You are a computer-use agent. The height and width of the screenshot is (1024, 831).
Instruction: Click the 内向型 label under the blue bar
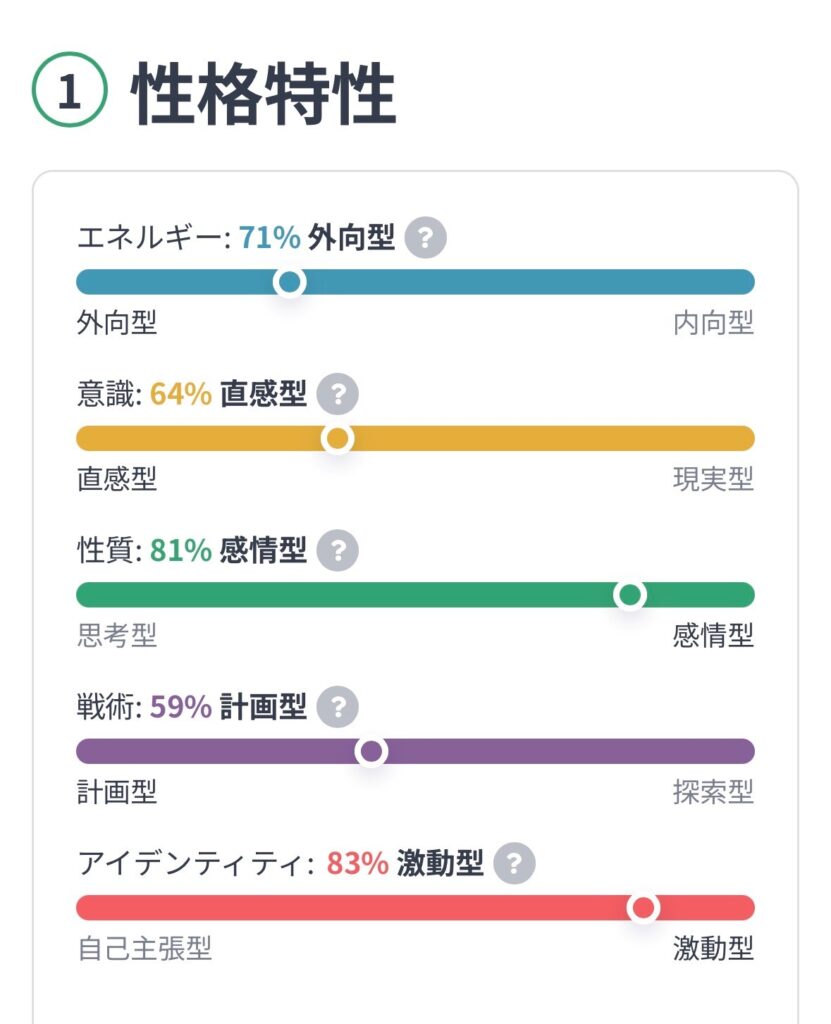[713, 323]
